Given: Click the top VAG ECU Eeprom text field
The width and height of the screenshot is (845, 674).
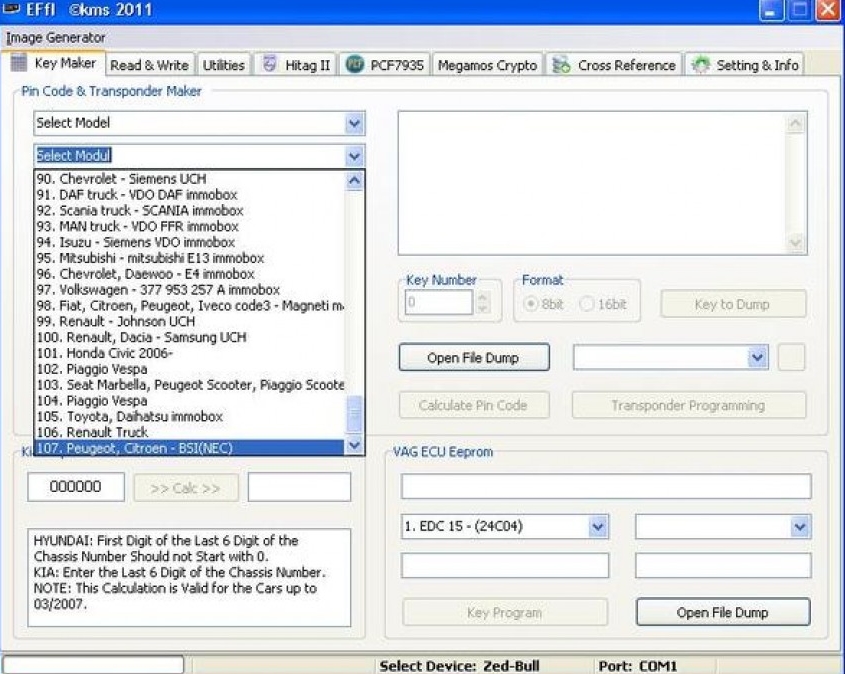Looking at the screenshot, I should pyautogui.click(x=606, y=487).
